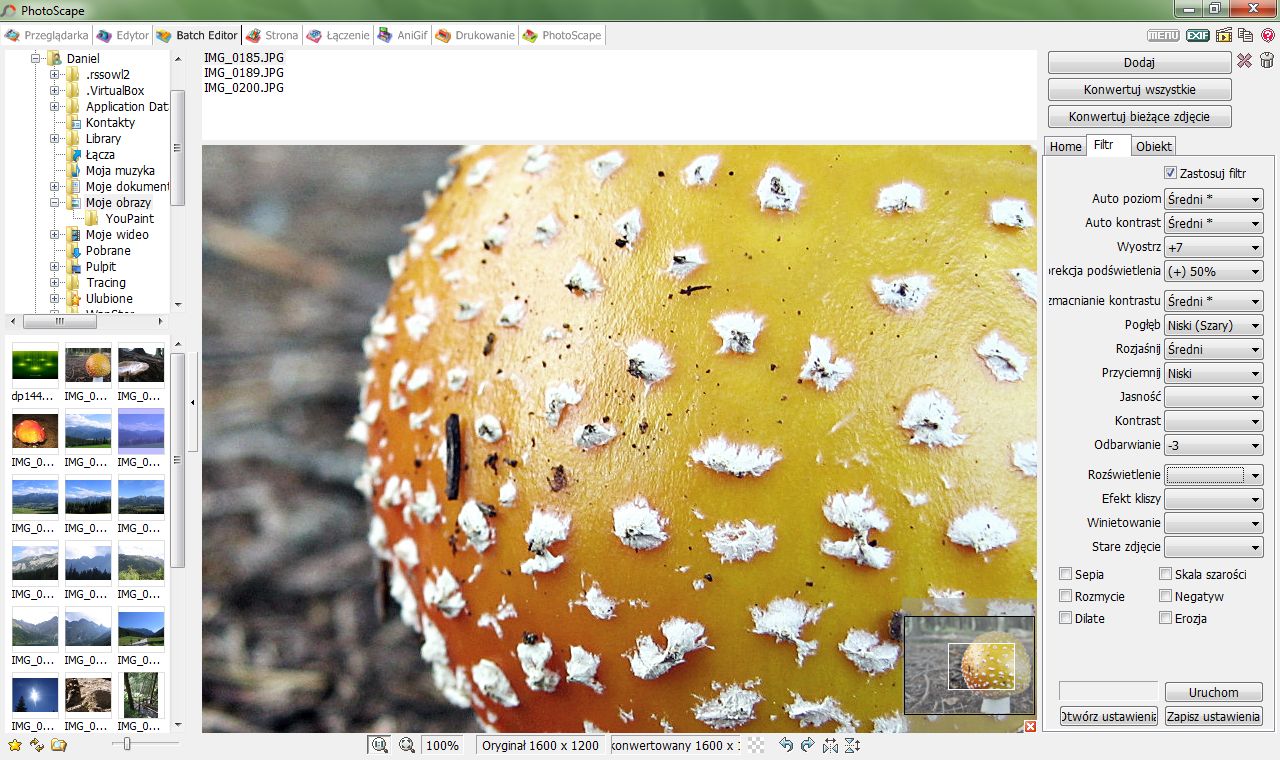Open the Pogłęb dropdown
The image size is (1280, 760).
1214,325
